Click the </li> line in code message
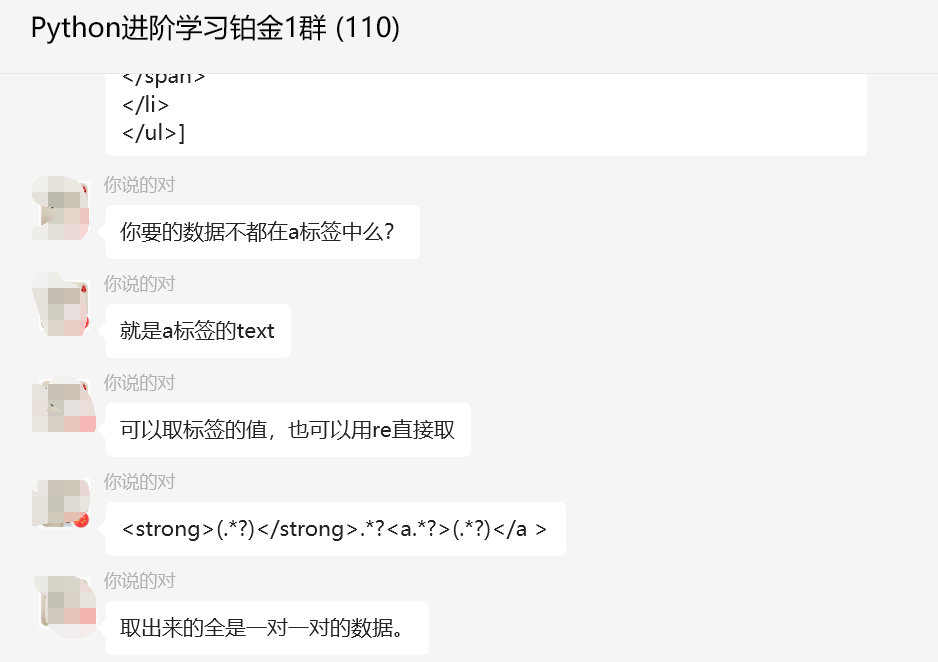Screen dimensions: 938x662 145,105
